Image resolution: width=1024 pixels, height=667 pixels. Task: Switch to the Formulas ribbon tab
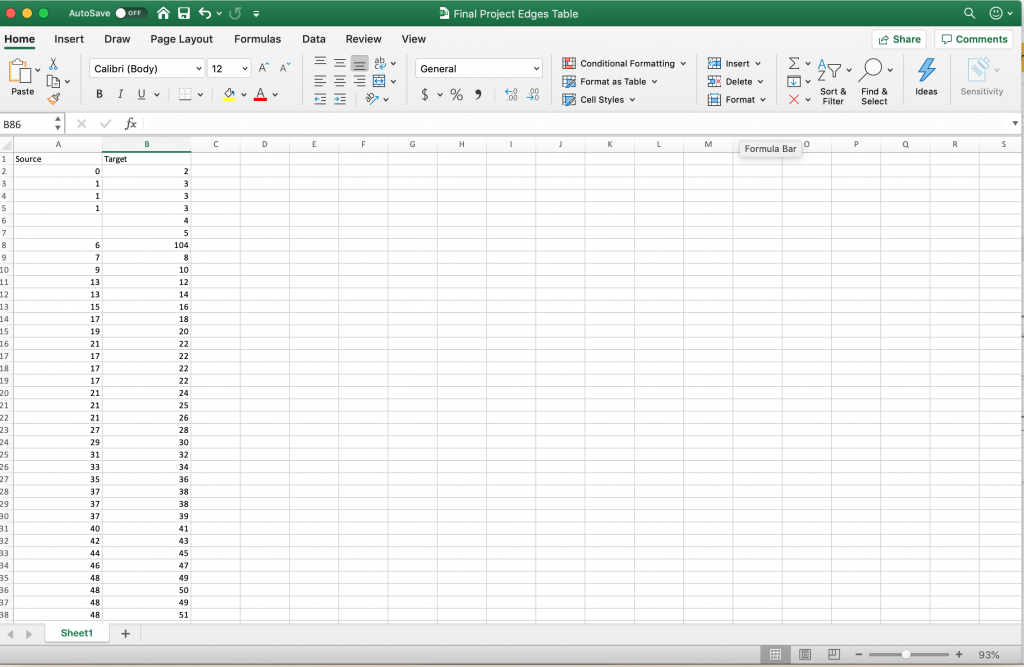coord(257,39)
